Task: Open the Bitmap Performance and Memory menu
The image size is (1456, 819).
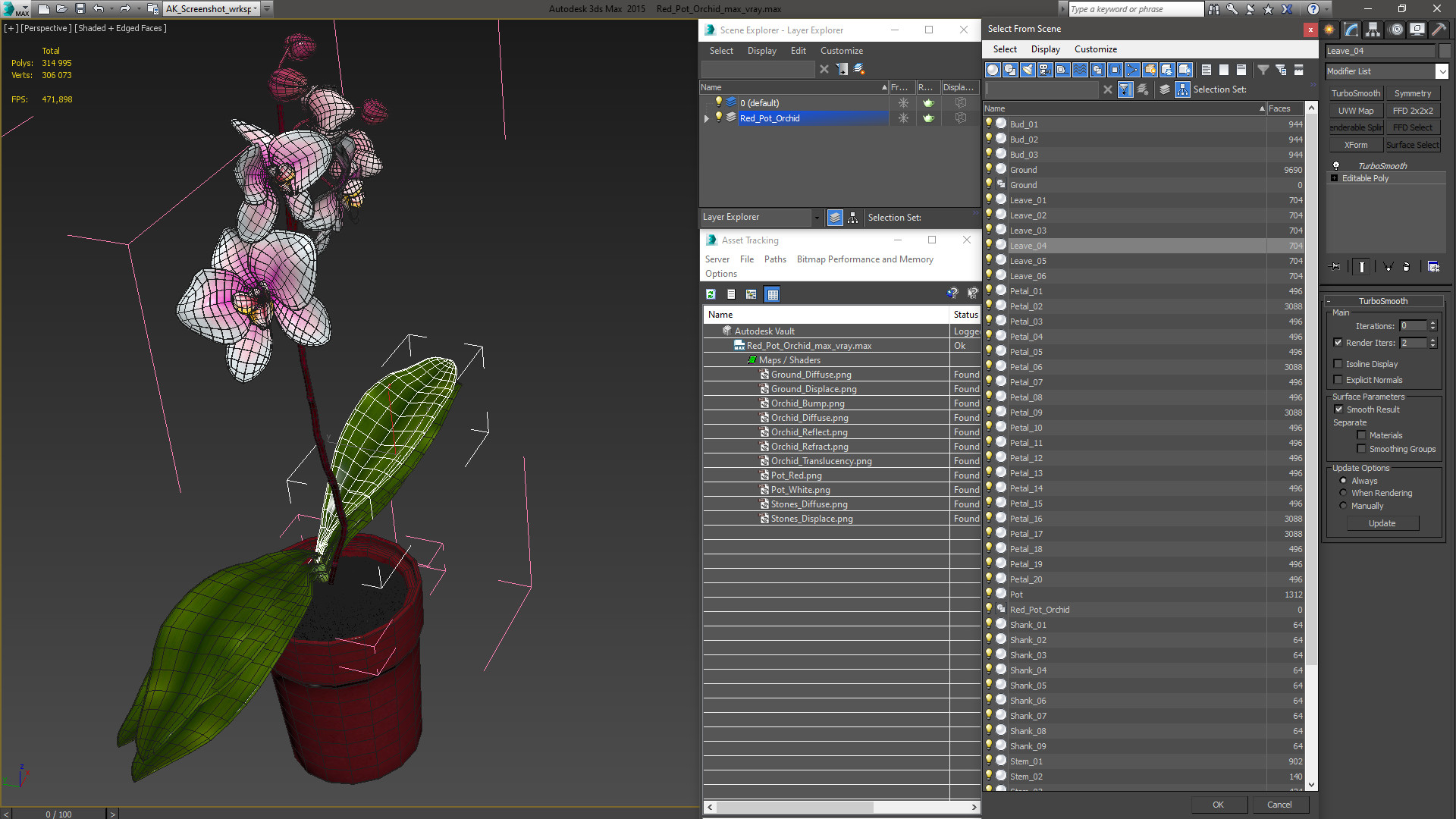Action: click(862, 259)
